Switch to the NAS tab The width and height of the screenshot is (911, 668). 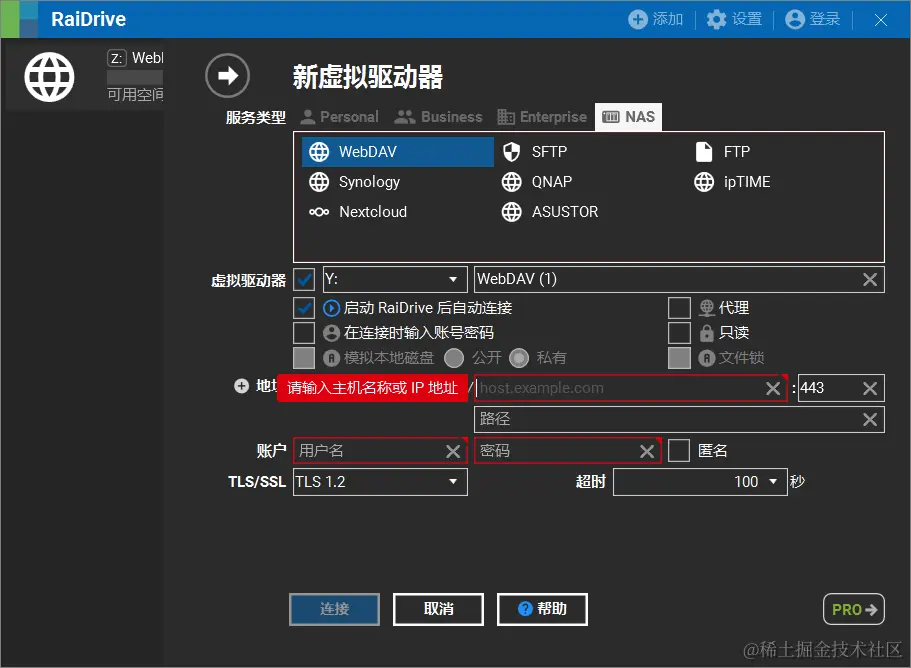click(629, 117)
